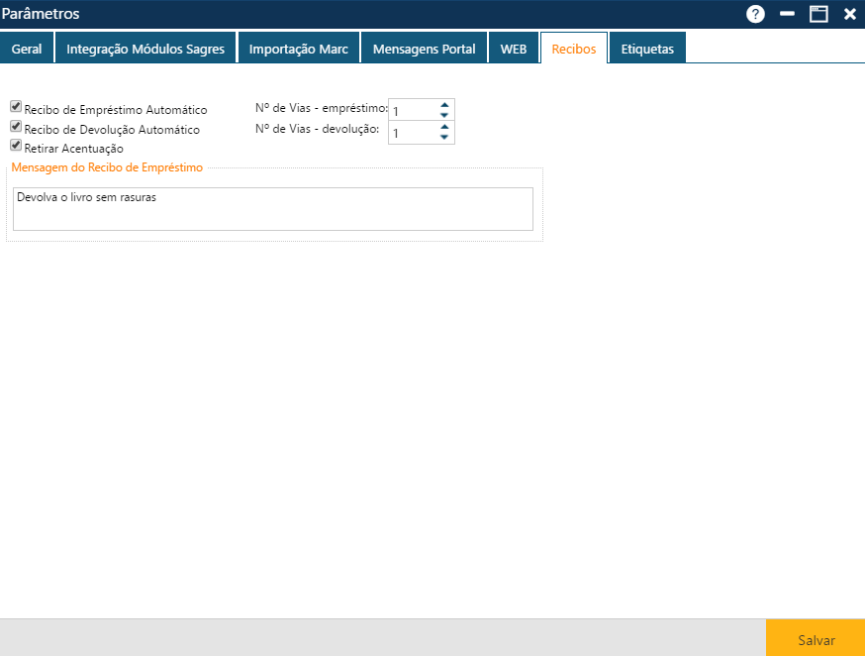Select the Nº de Vias - devolução value field
Screen dimensions: 865x656
pos(410,131)
